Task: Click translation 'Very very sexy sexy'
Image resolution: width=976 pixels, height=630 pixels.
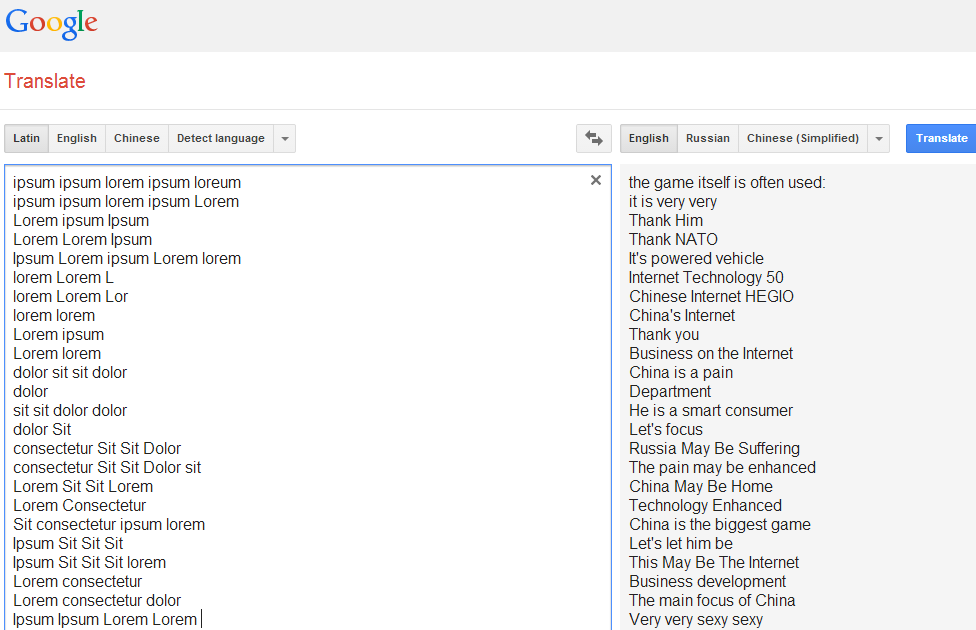Action: point(696,619)
